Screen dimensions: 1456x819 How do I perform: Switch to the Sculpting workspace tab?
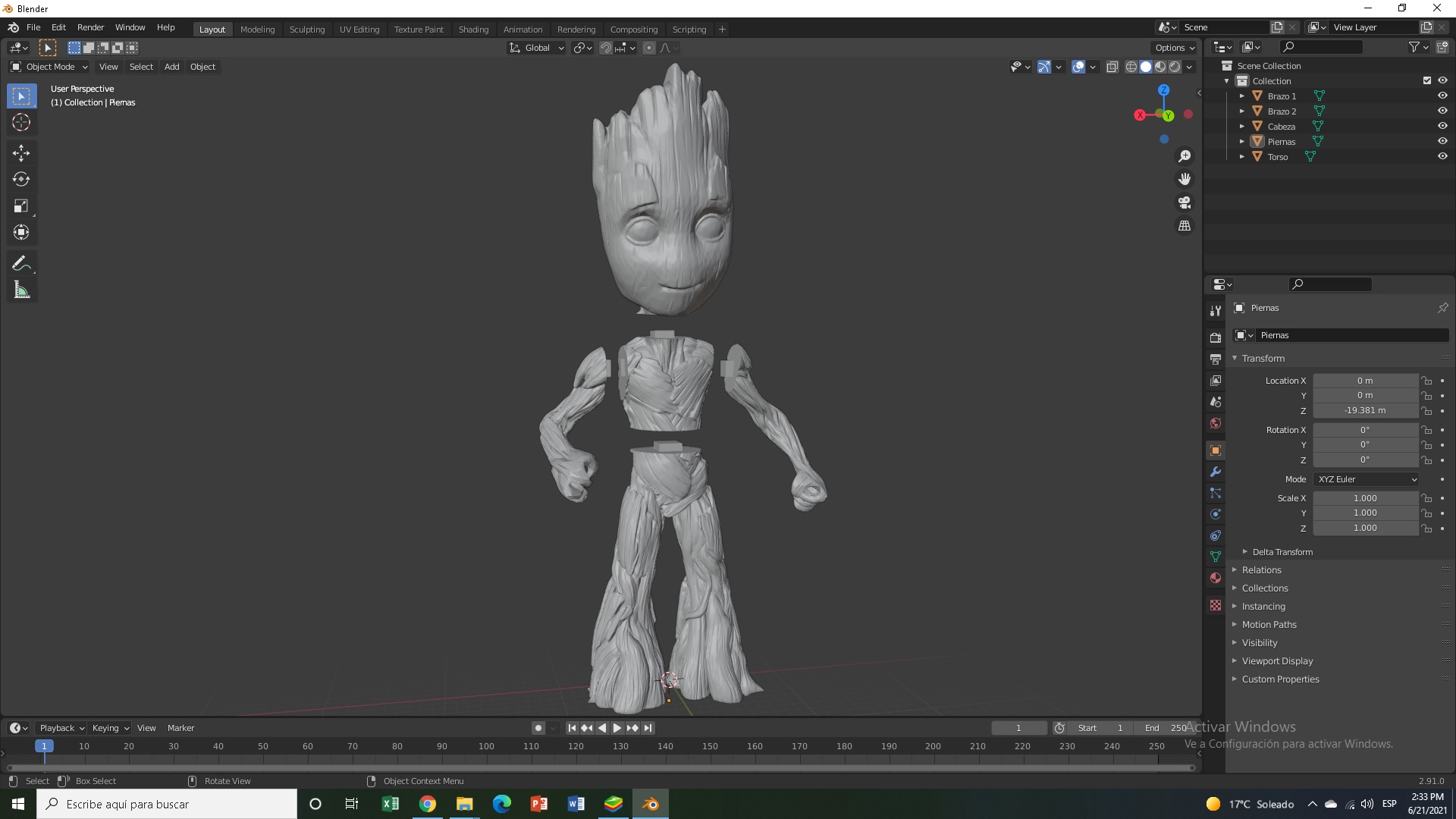tap(306, 29)
